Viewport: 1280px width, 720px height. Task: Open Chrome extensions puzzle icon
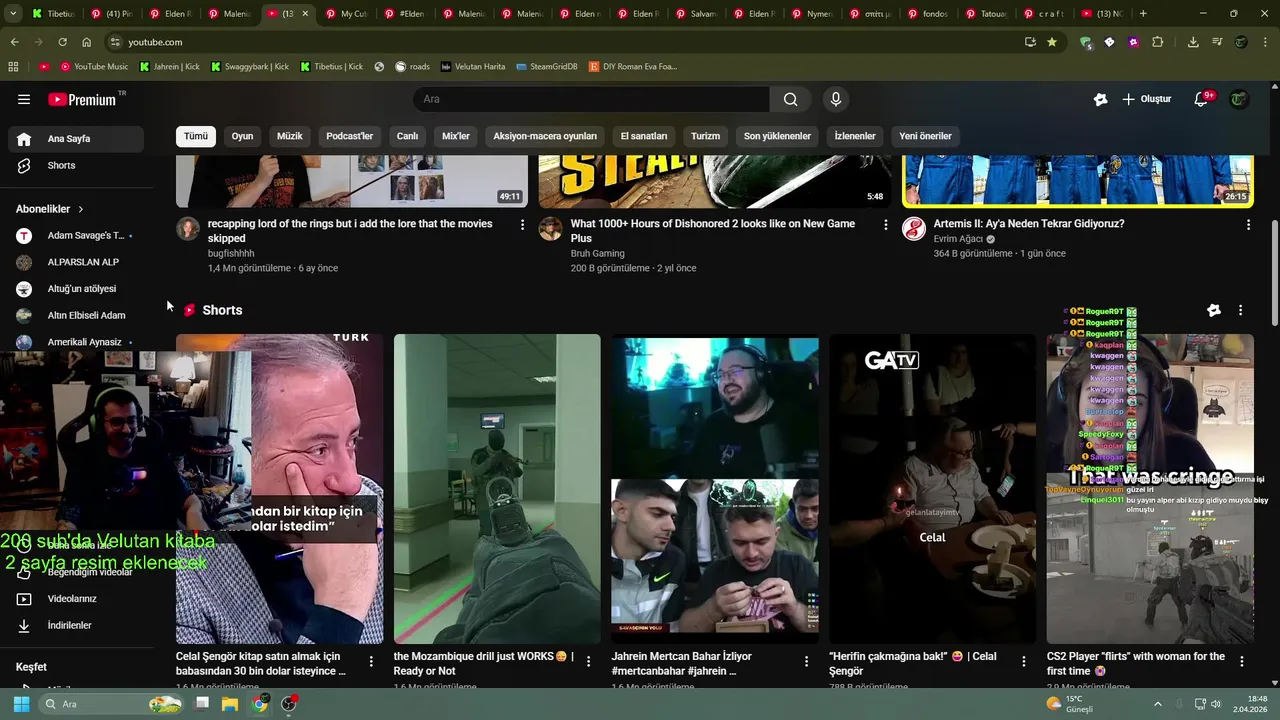tap(1158, 42)
